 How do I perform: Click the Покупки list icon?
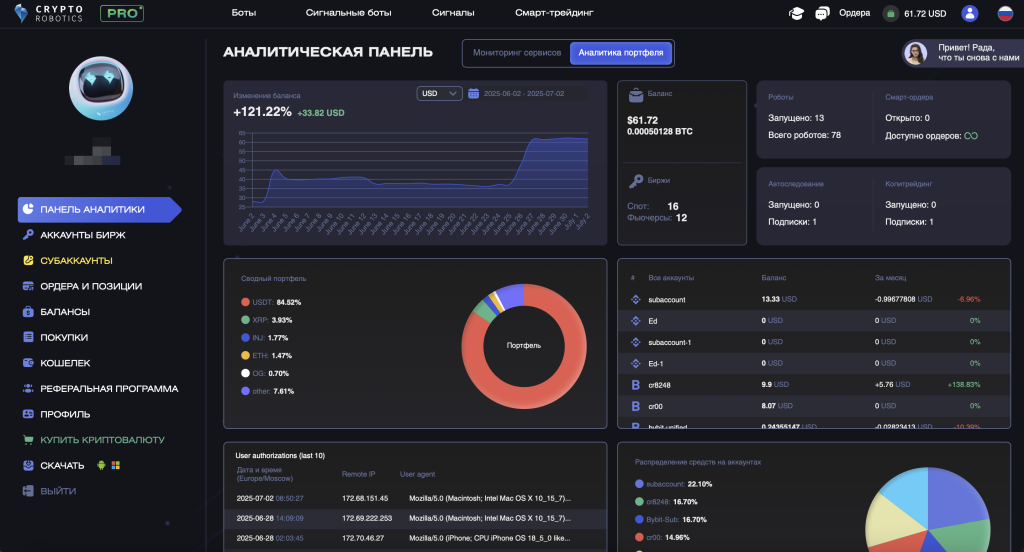click(28, 337)
